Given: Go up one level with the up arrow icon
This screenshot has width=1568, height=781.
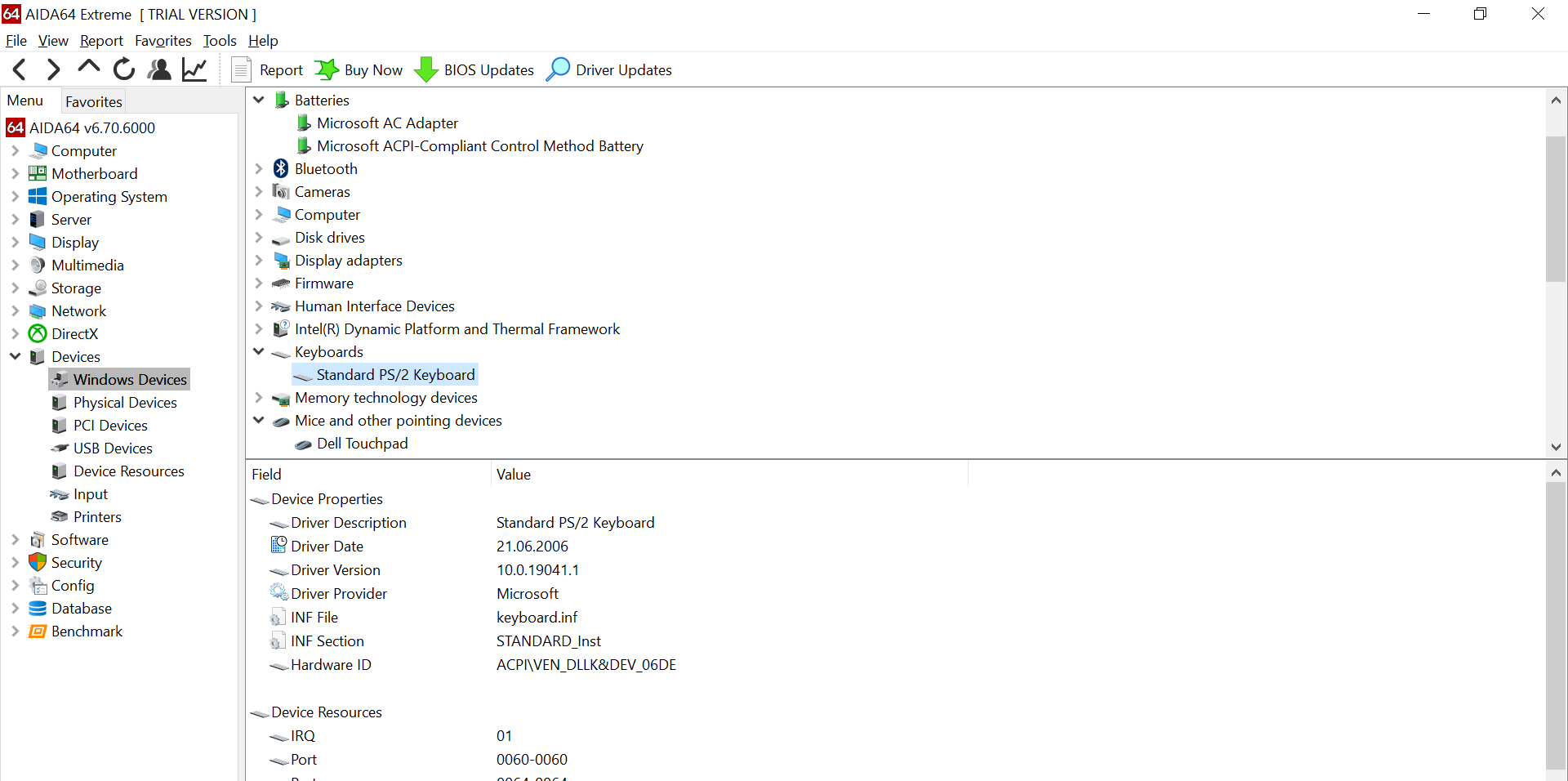Looking at the screenshot, I should [89, 69].
